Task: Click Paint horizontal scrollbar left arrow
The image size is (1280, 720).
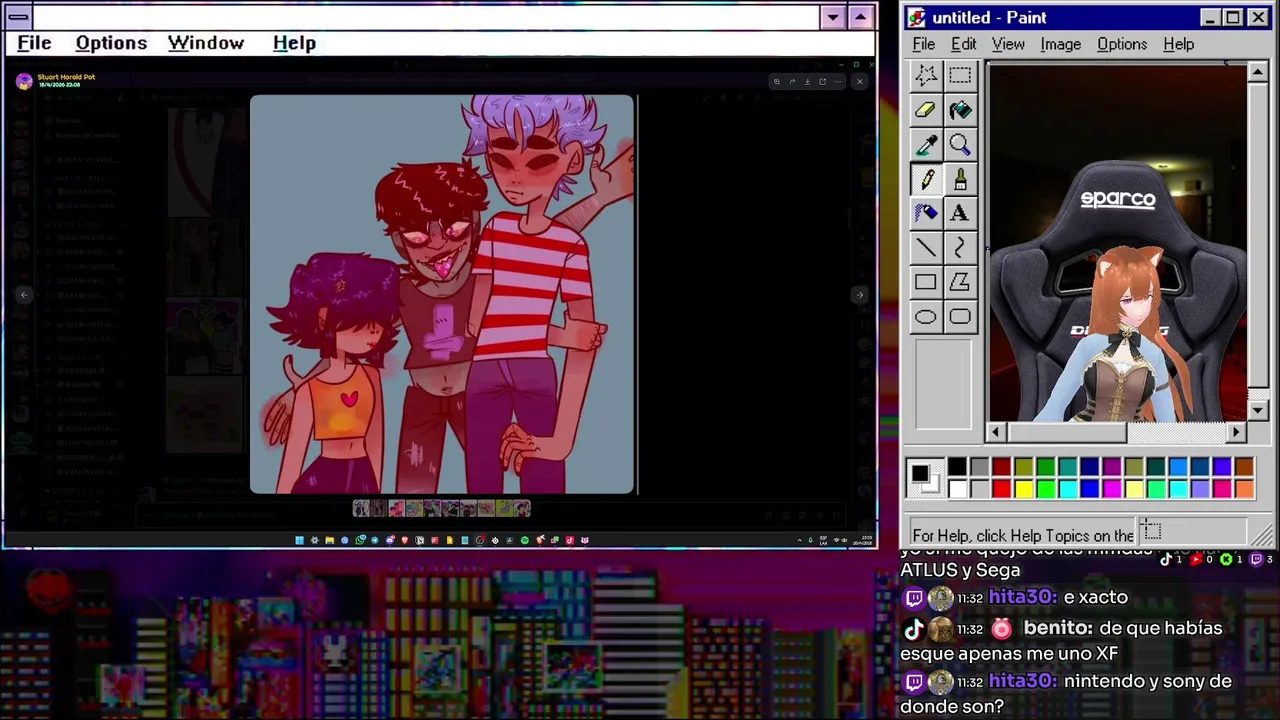Action: coord(995,432)
